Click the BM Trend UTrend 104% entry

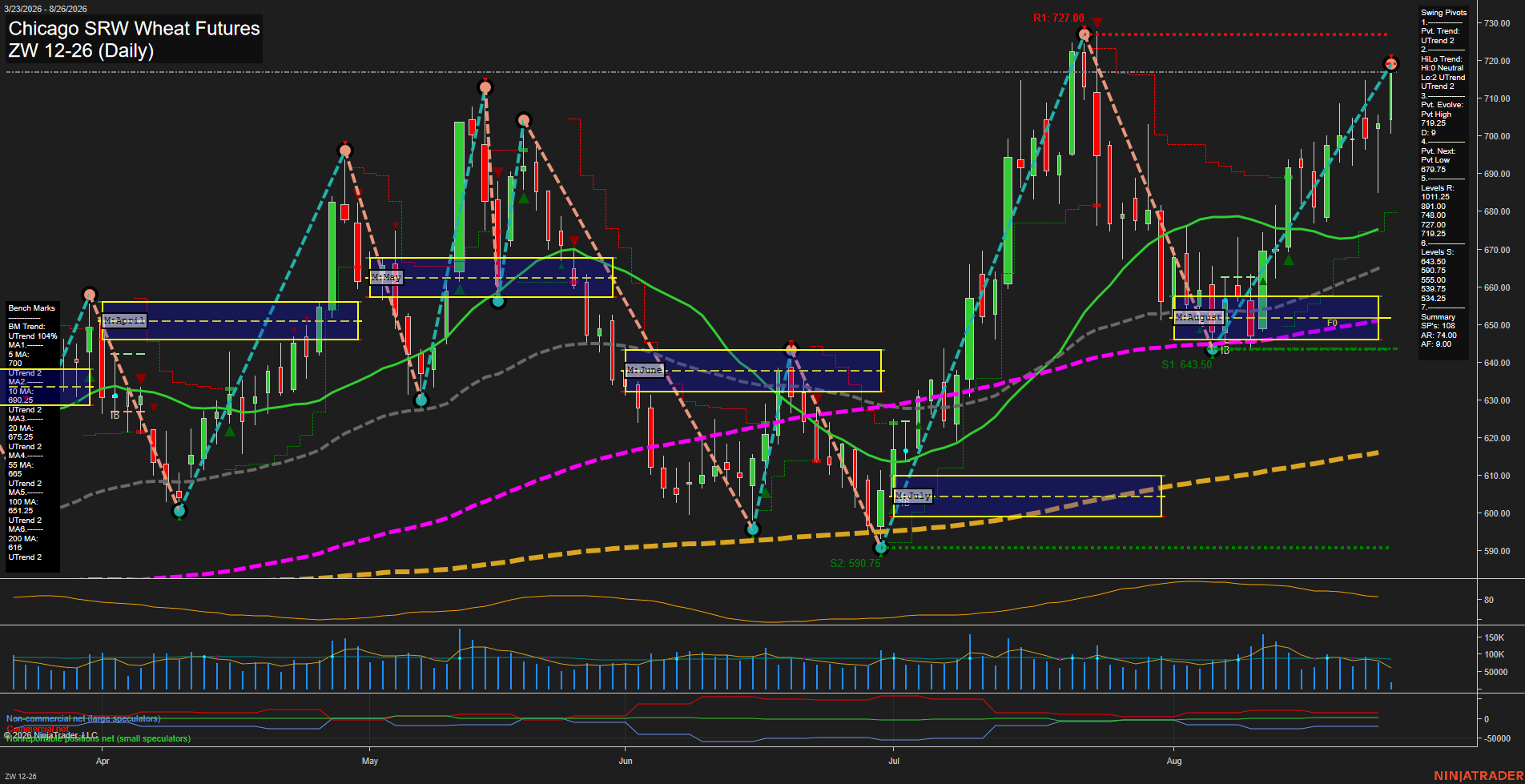pos(33,332)
